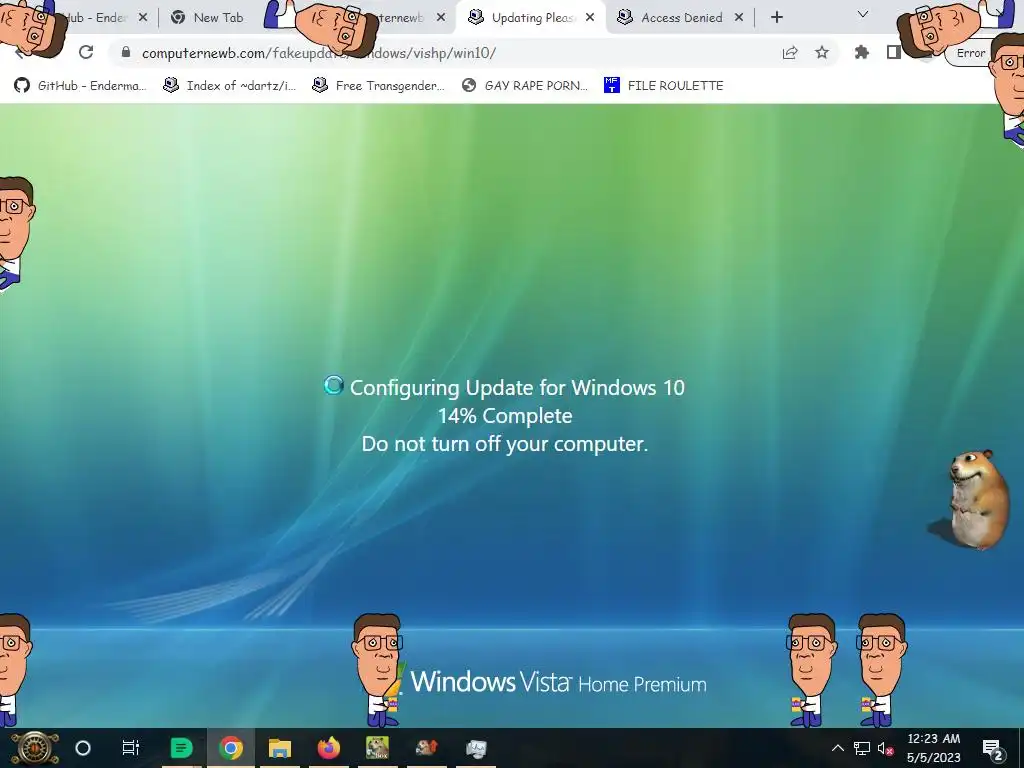Click the lock icon in address bar
Screen dimensions: 1024x768
click(126, 52)
